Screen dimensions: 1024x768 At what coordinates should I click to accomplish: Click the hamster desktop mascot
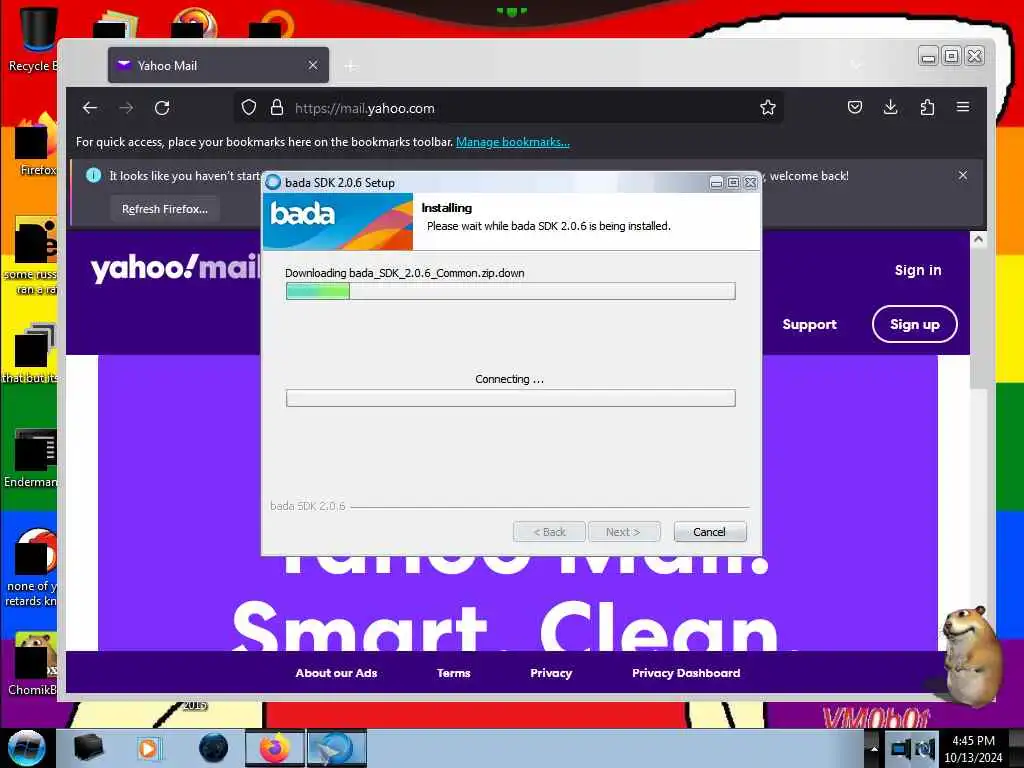pos(971,655)
